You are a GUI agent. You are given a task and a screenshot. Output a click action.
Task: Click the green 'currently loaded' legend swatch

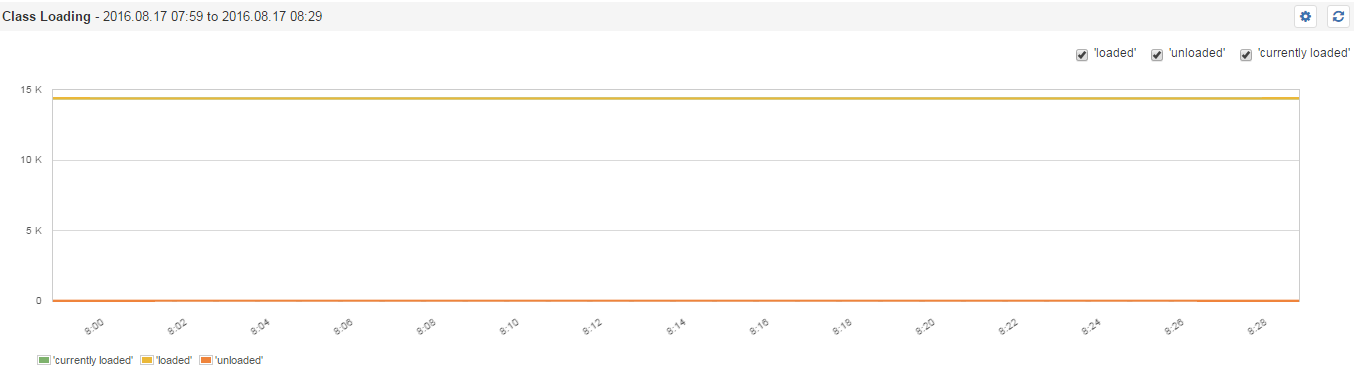click(43, 360)
